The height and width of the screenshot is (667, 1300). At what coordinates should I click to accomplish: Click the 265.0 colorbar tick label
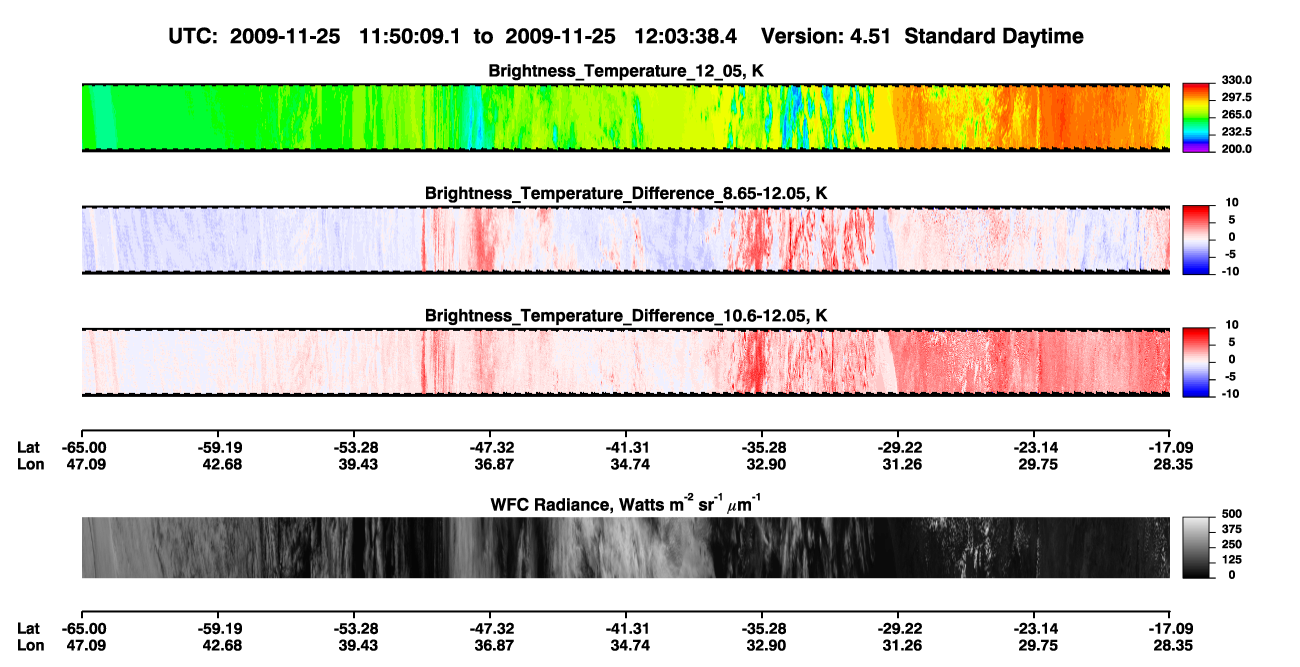[x=1237, y=114]
